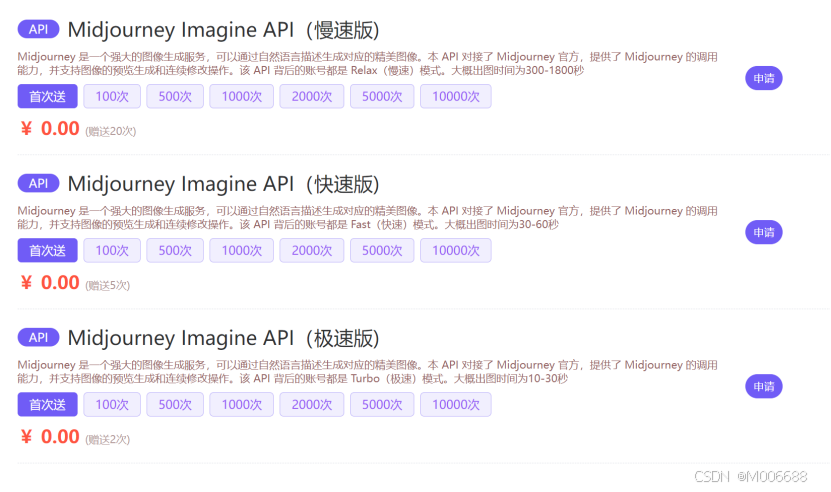Screen dimensions: 831x492
Task: Choose 500次 package for 快速版 API
Action: [175, 250]
